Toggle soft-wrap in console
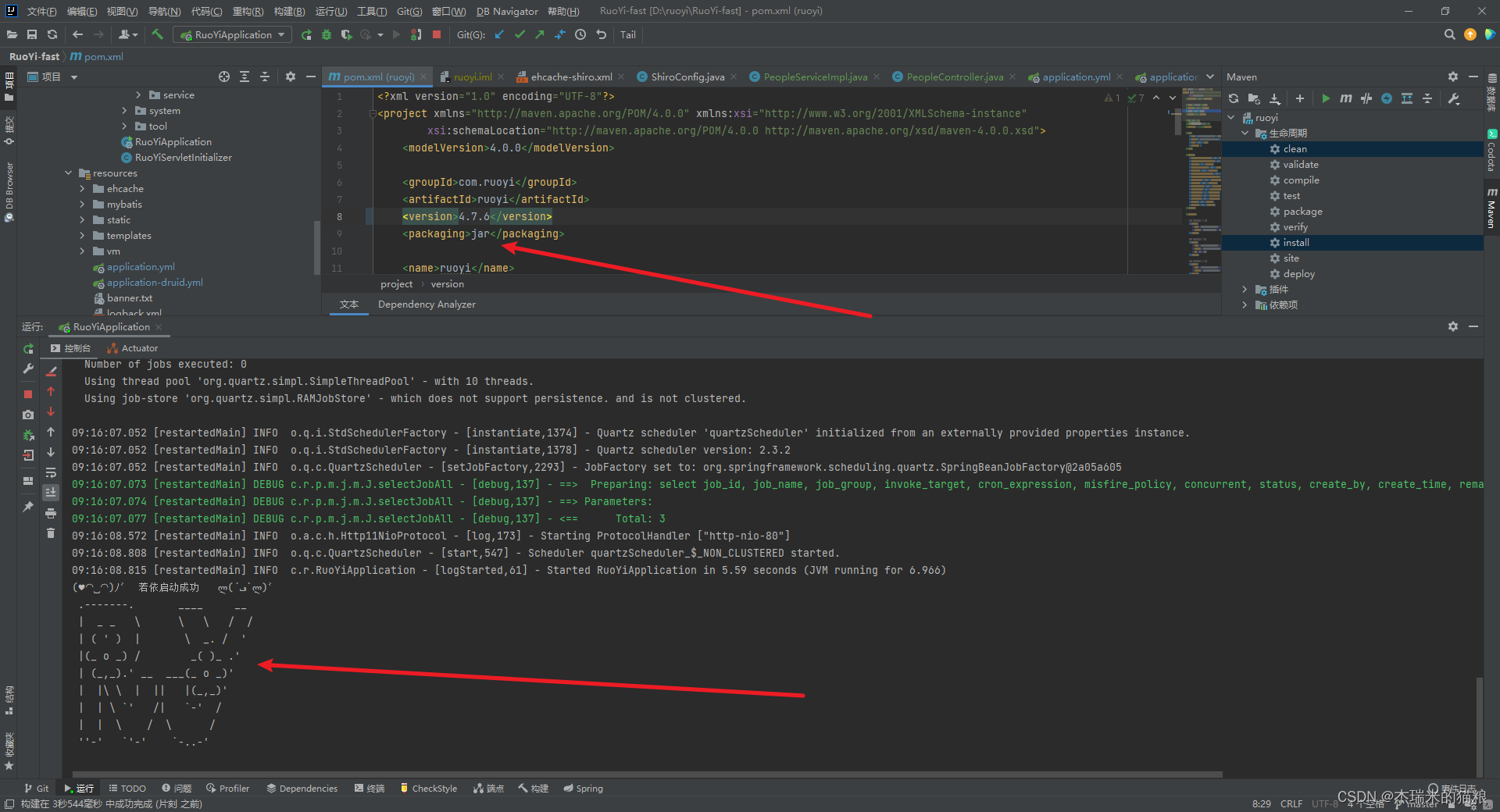Screen dimensions: 1500x812 pyautogui.click(x=51, y=472)
